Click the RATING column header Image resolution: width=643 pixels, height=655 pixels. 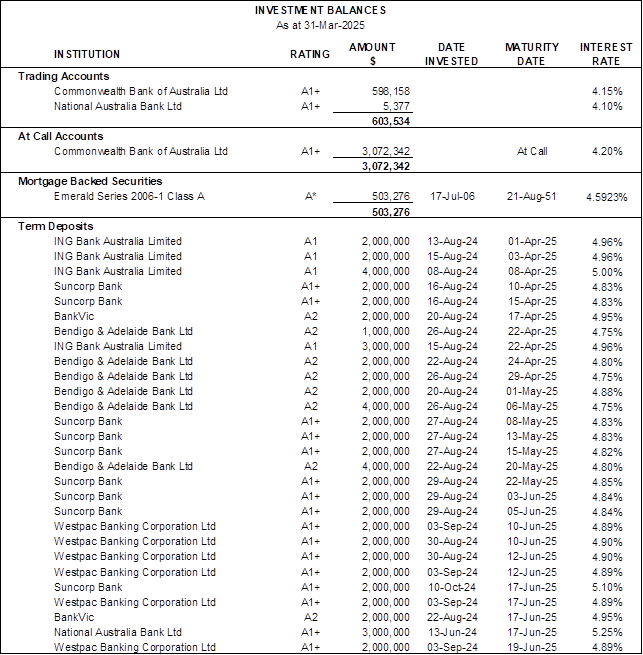click(x=310, y=54)
